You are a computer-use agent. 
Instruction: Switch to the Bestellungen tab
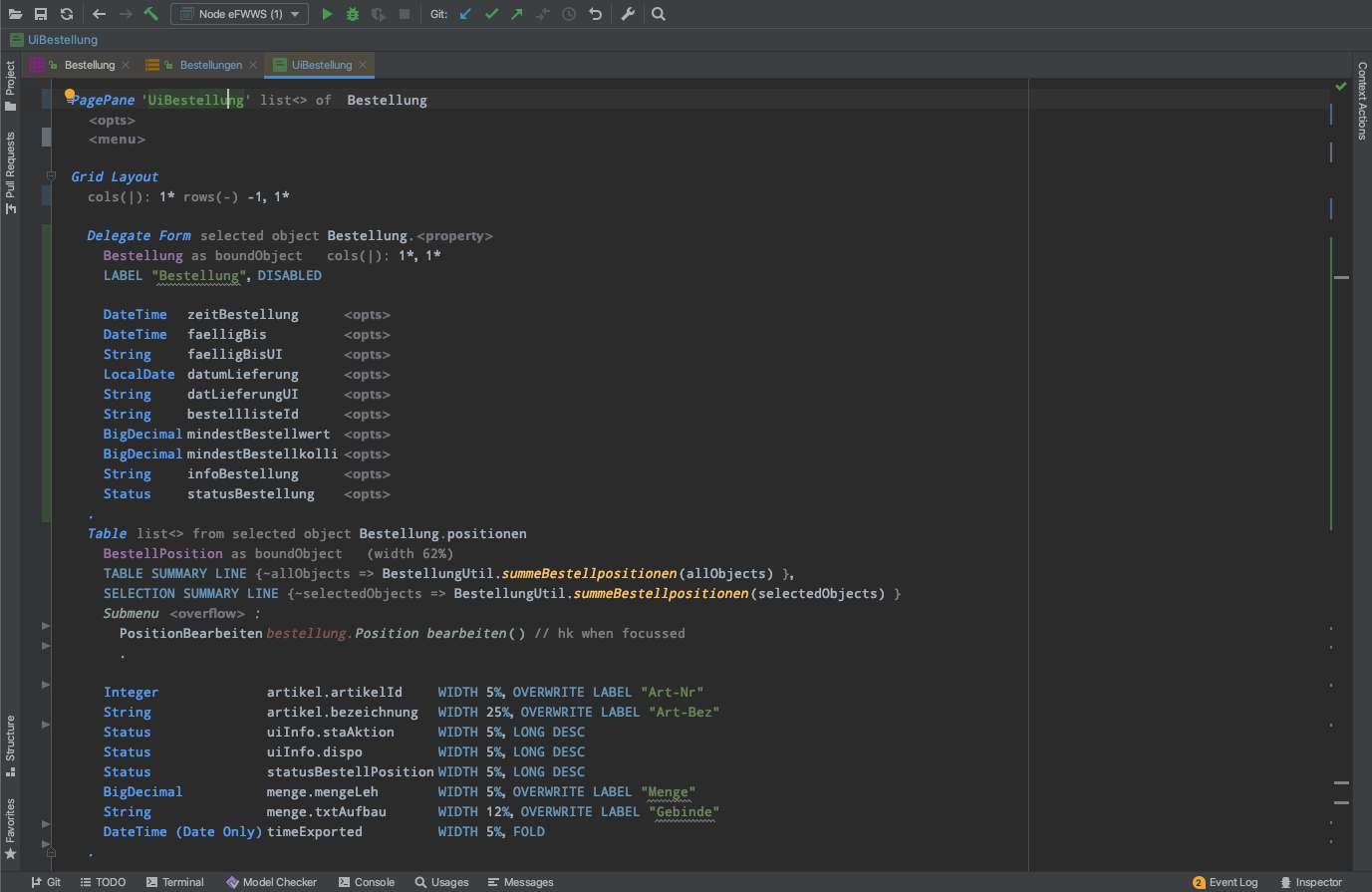[210, 65]
